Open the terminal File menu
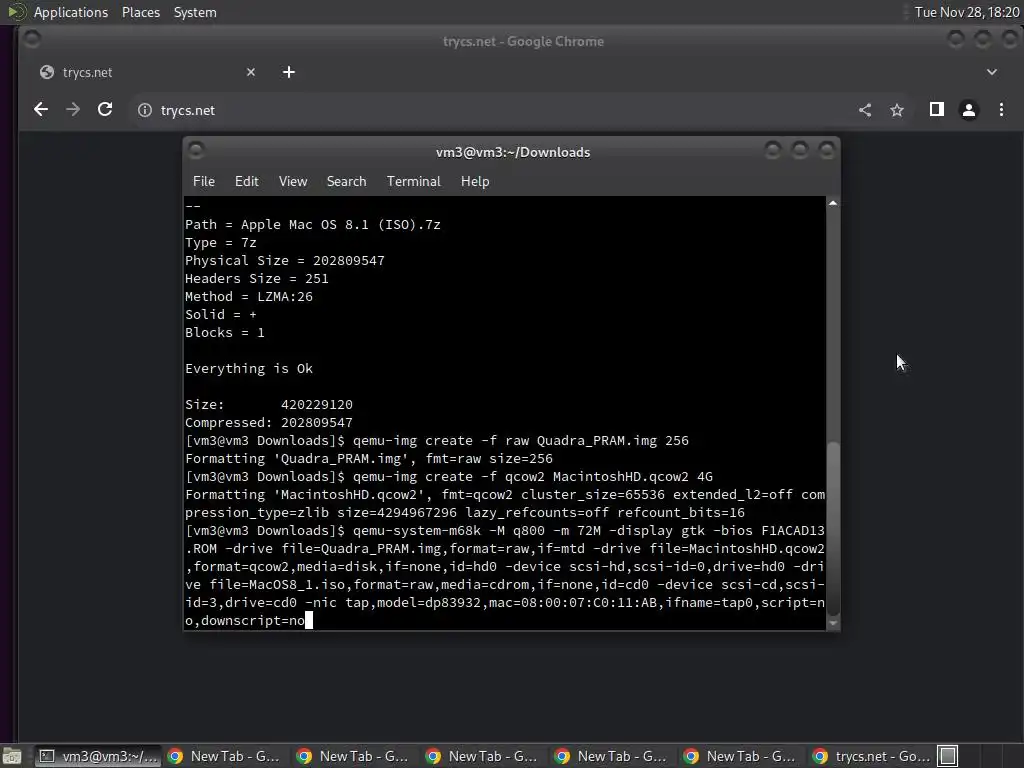The width and height of the screenshot is (1024, 768). (x=204, y=182)
